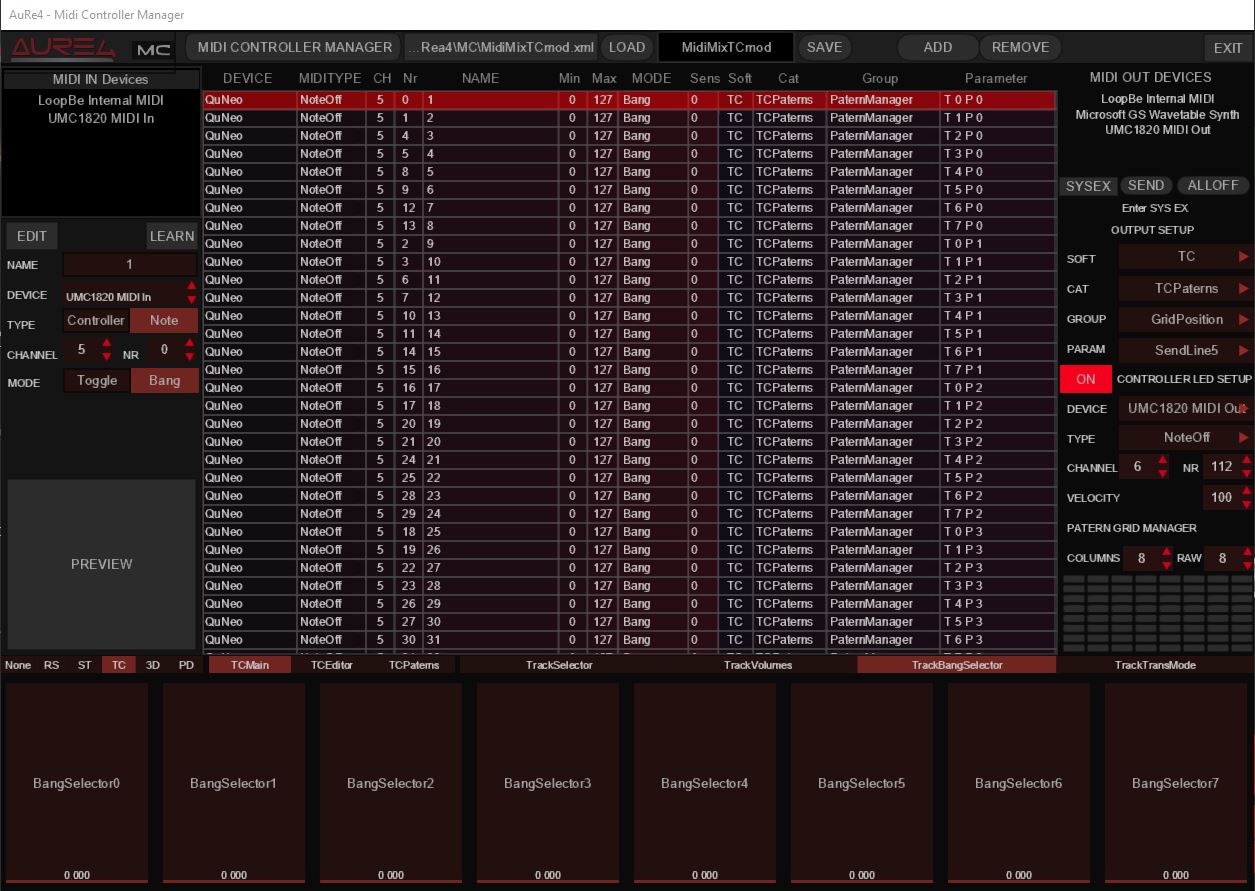Image resolution: width=1255 pixels, height=891 pixels.
Task: Select the TrackVolumes tab
Action: click(757, 665)
